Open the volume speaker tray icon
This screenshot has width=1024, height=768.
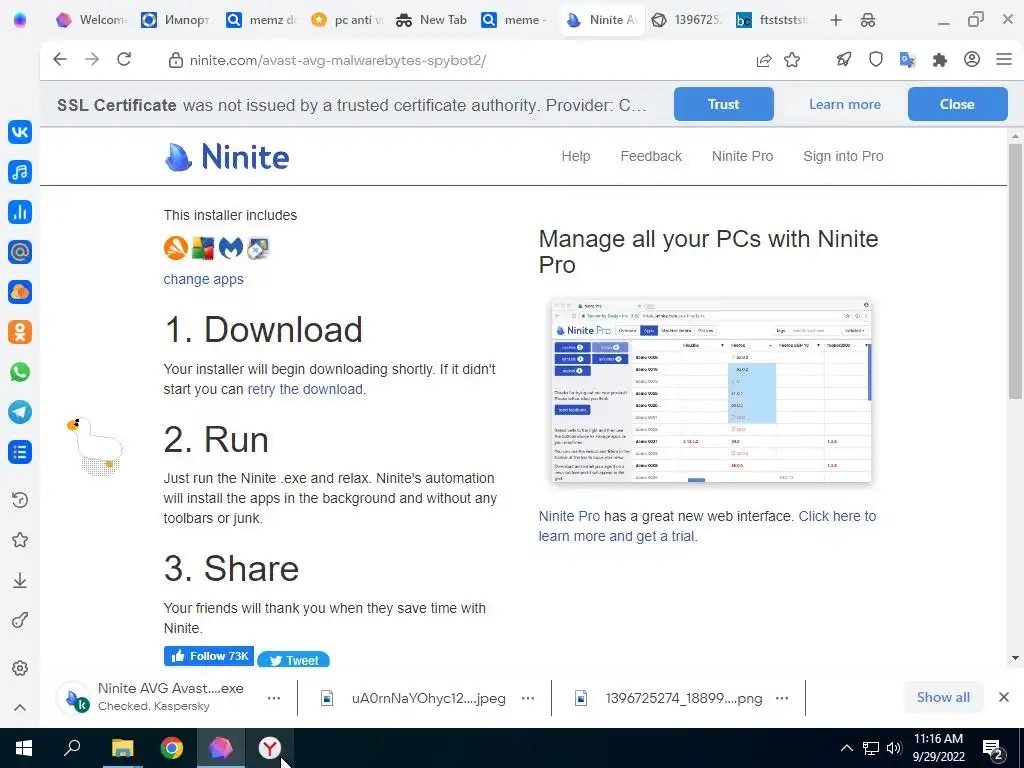point(894,748)
